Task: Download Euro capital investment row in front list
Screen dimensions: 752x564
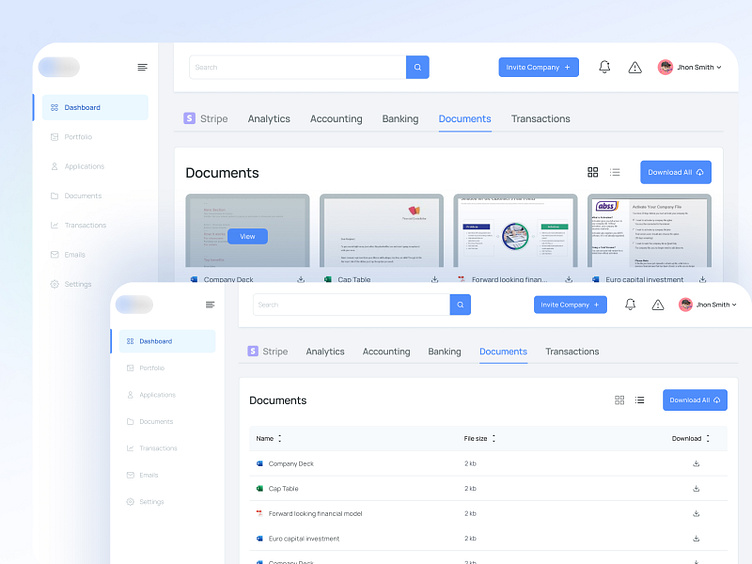Action: 696,539
